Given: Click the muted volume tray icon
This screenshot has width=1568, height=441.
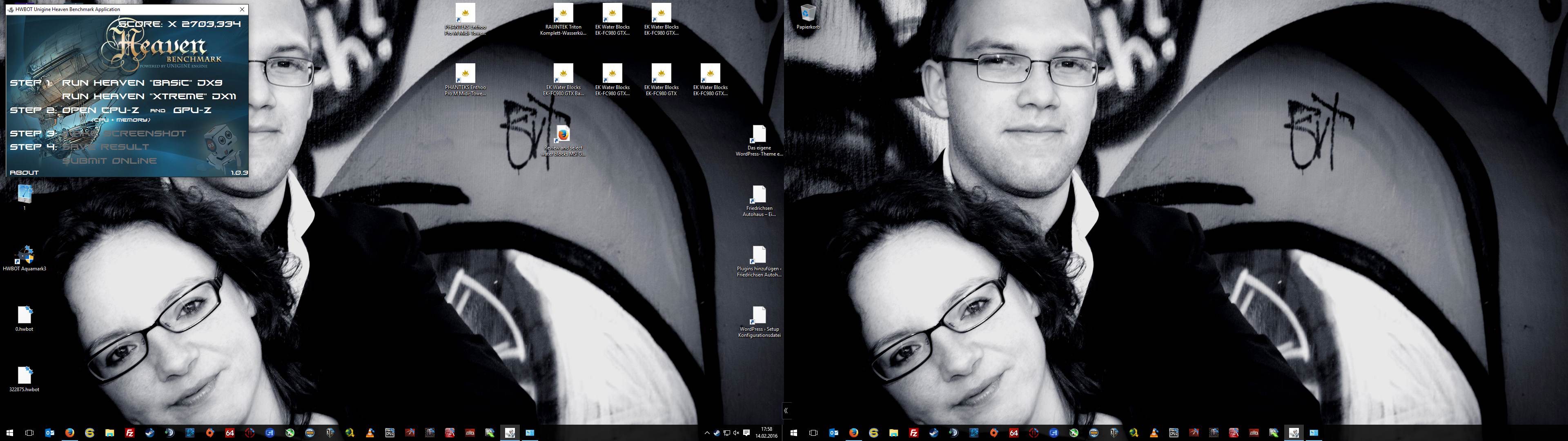Looking at the screenshot, I should [x=736, y=433].
